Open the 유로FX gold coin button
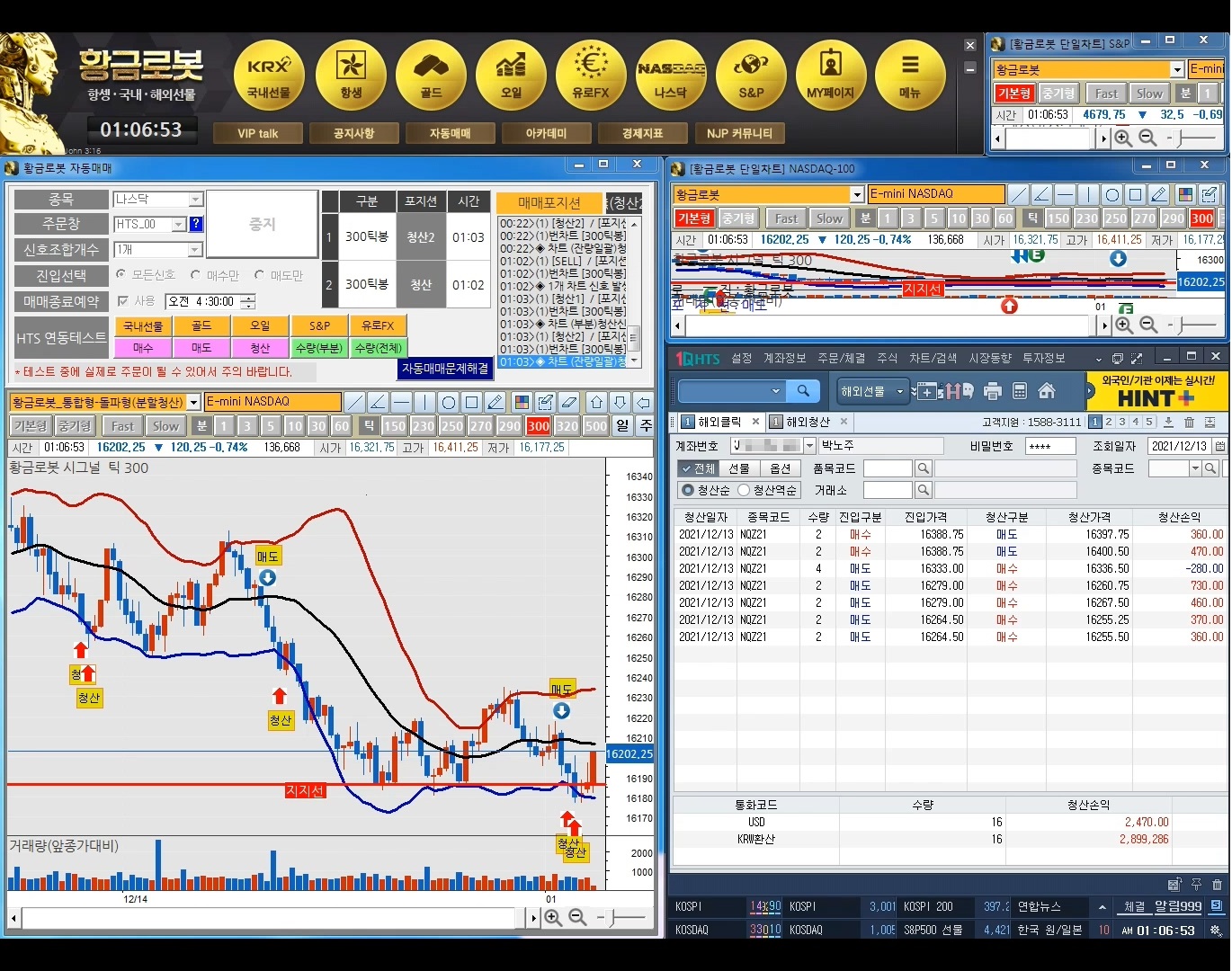Screen dimensions: 1232x971 point(591,76)
